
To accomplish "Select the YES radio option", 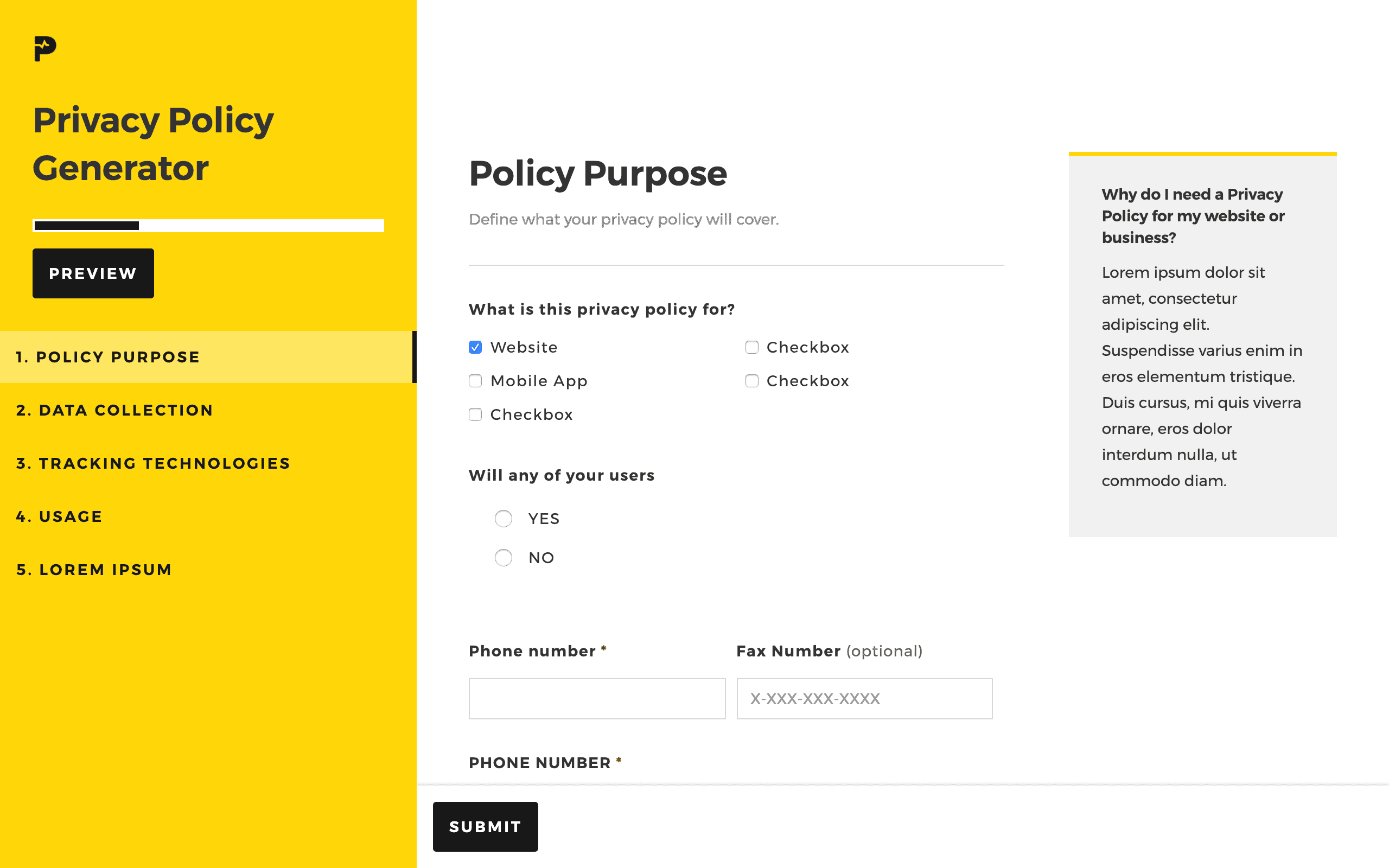I will pyautogui.click(x=504, y=519).
